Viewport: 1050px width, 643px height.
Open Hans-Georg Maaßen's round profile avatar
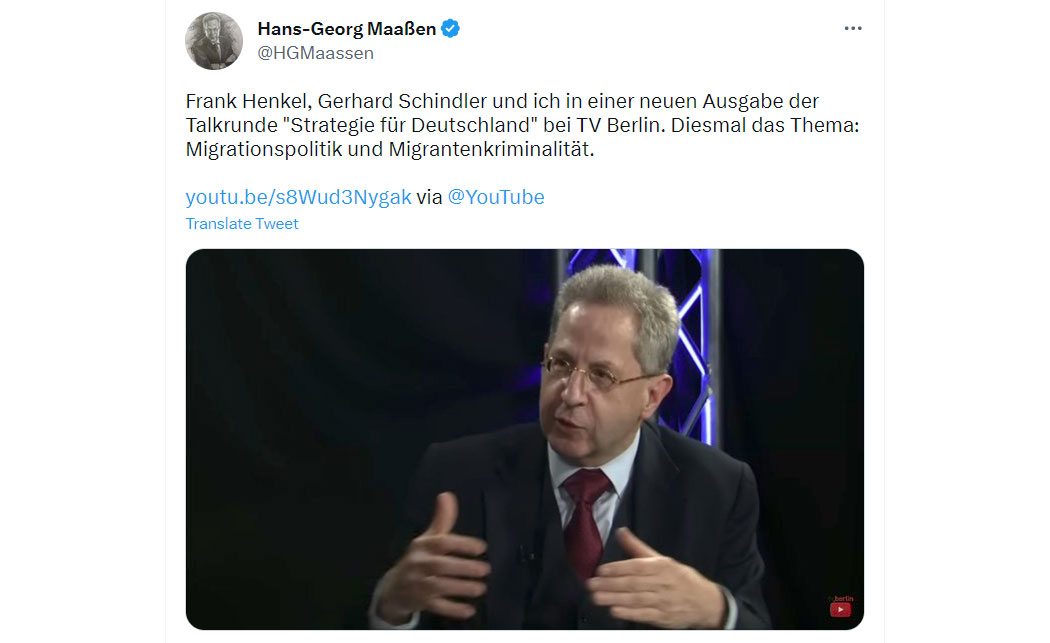(x=214, y=41)
